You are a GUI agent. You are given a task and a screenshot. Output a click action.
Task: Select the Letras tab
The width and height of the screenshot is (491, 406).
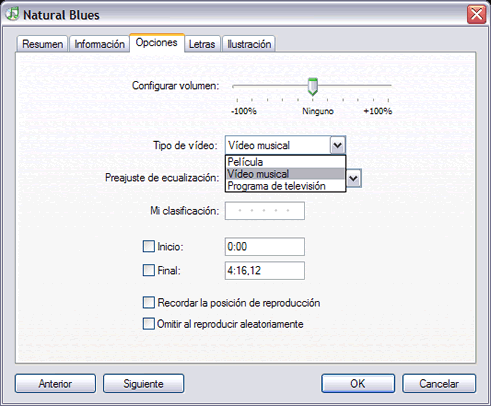coord(202,44)
